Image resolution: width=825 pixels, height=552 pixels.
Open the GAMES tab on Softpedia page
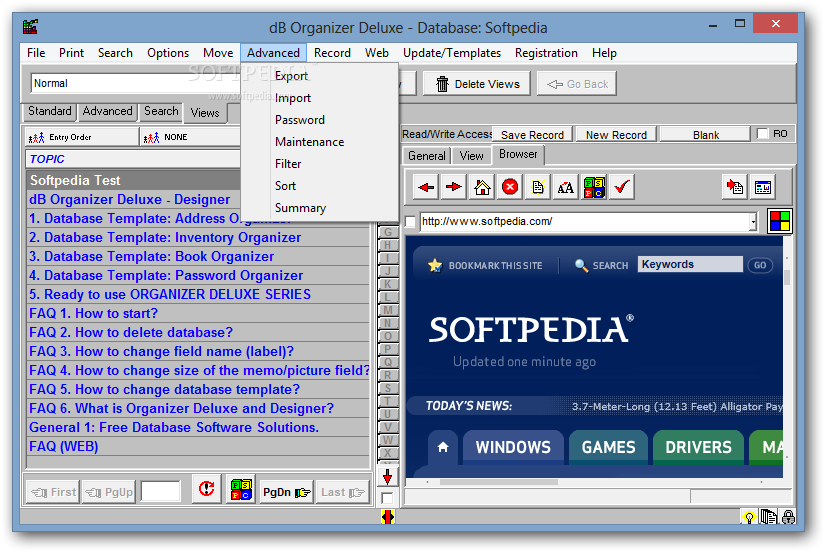[608, 447]
